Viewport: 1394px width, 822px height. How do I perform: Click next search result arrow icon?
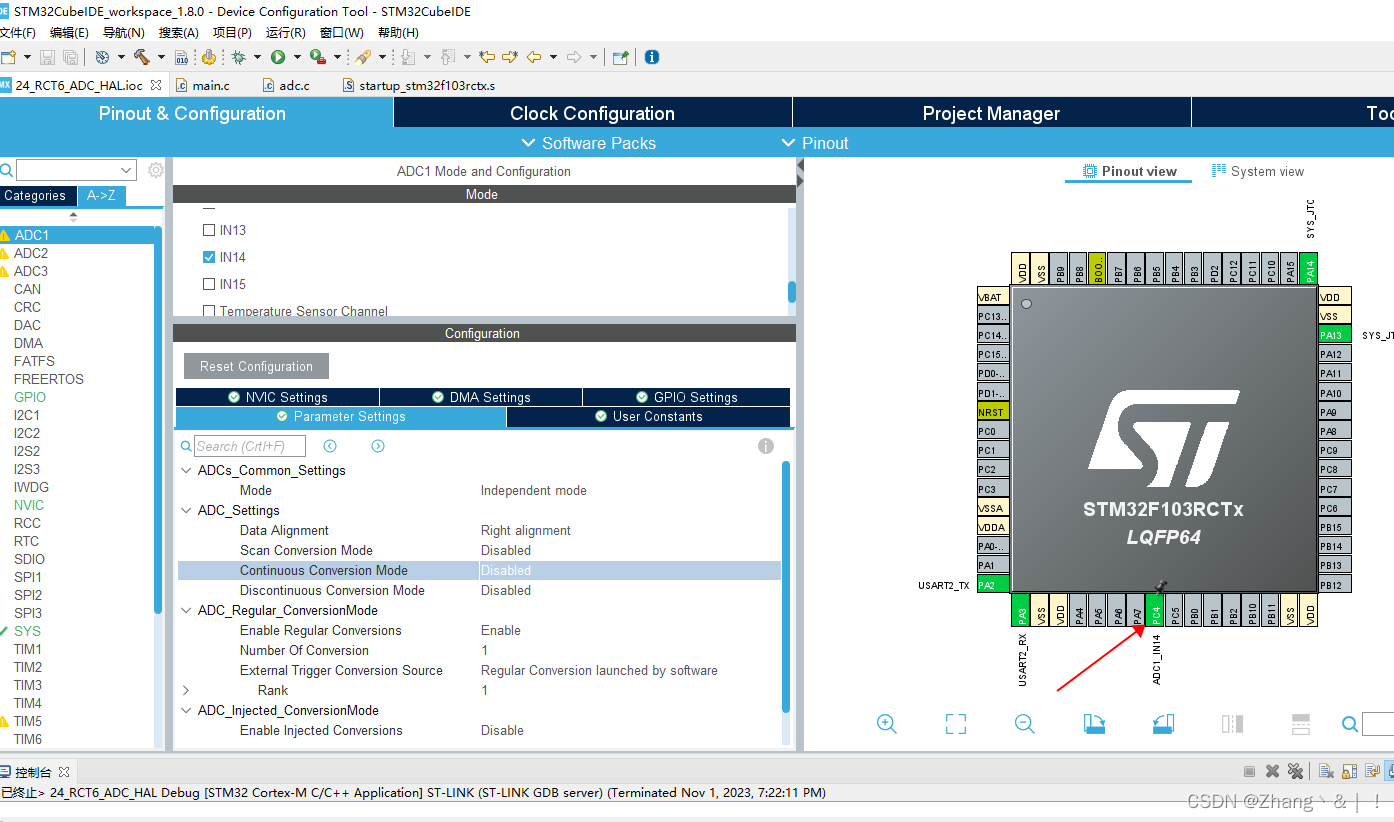point(378,446)
